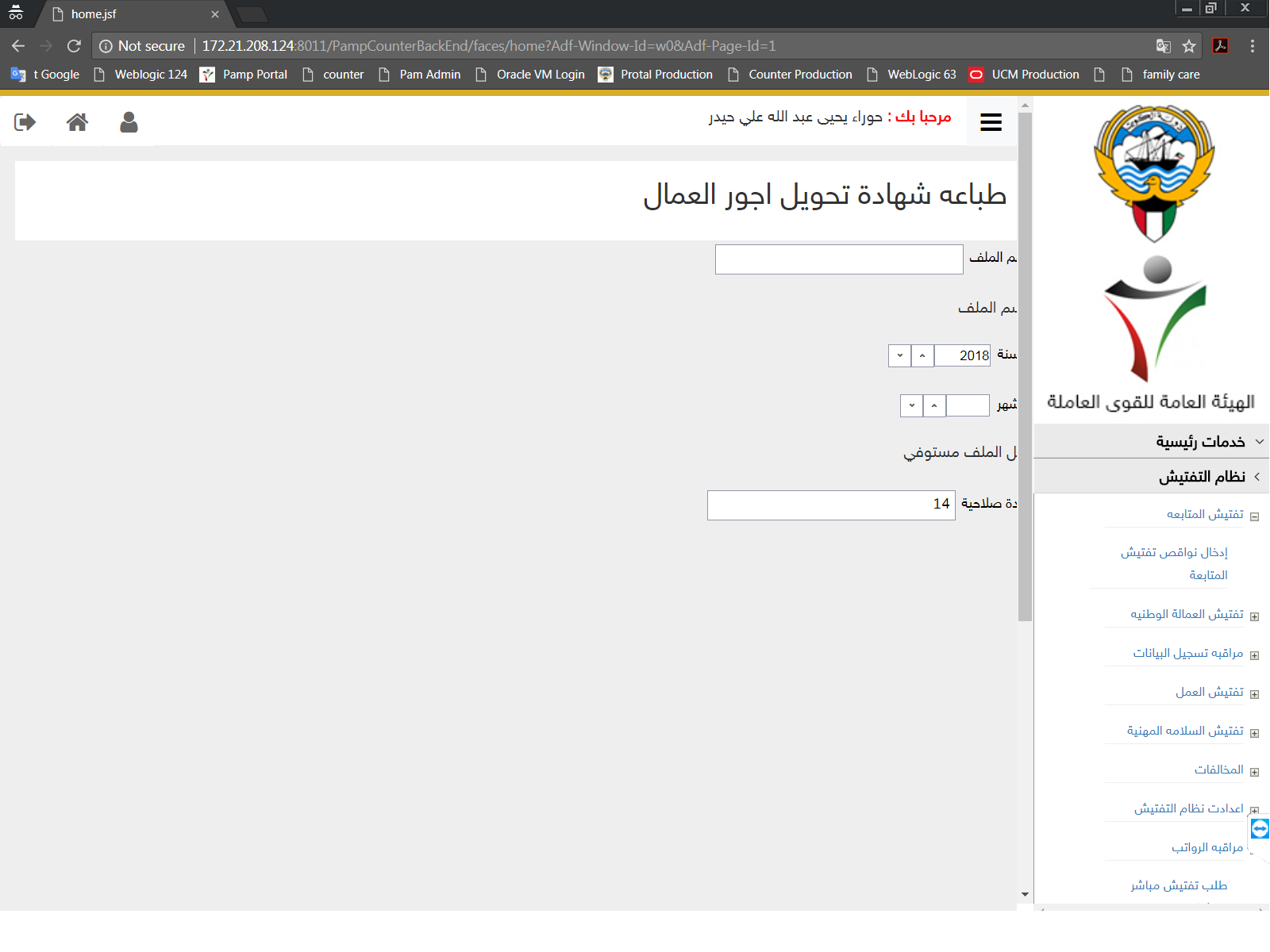This screenshot has height=952, width=1270.
Task: Go to home page via house icon
Action: pos(77,122)
